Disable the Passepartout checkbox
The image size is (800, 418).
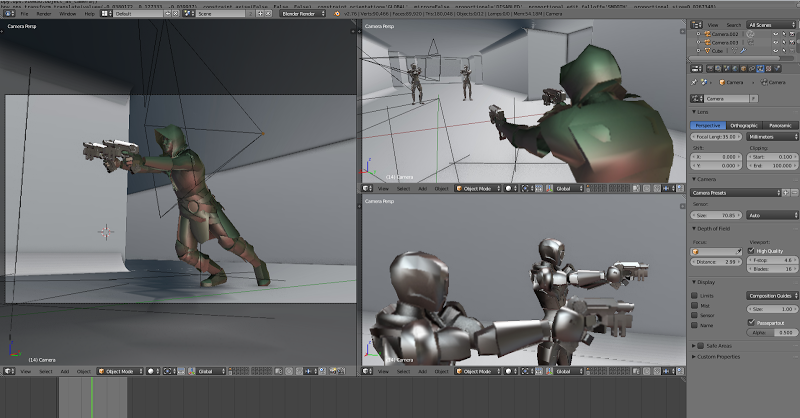[750, 322]
